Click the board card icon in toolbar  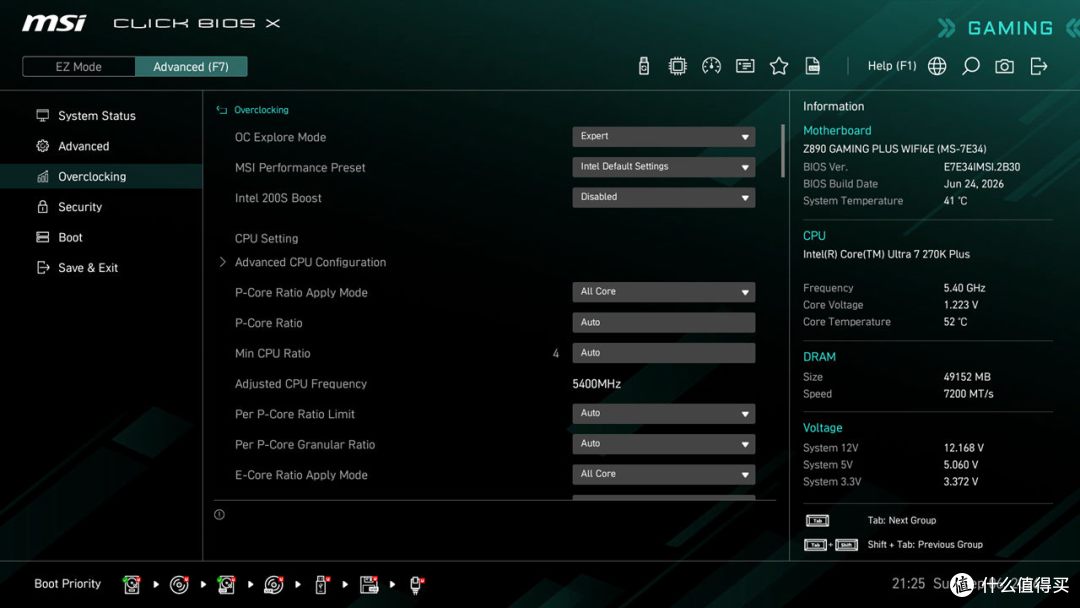click(x=745, y=66)
